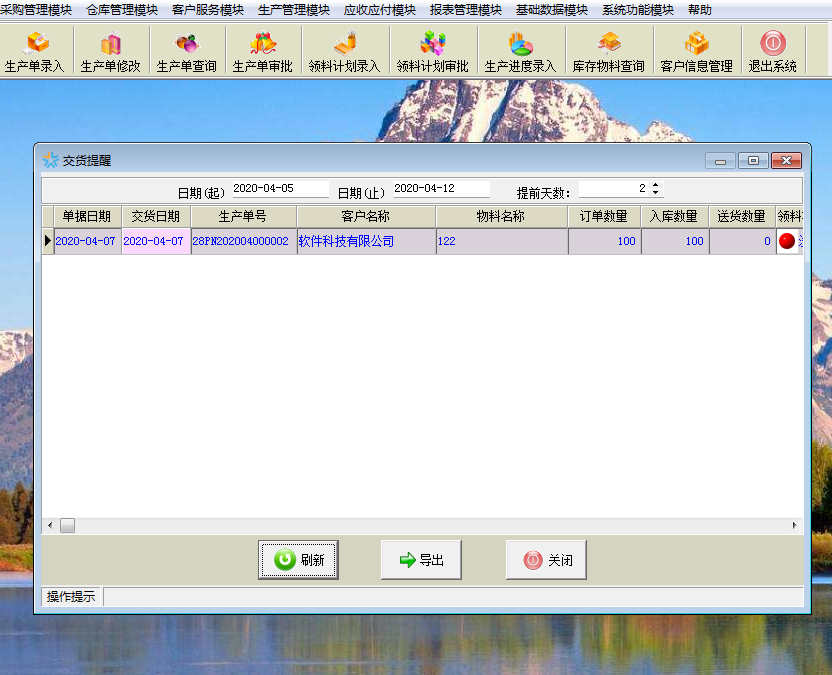Image resolution: width=832 pixels, height=675 pixels.
Task: Click the 单据日期 cell 2020-04-07
Action: point(88,241)
